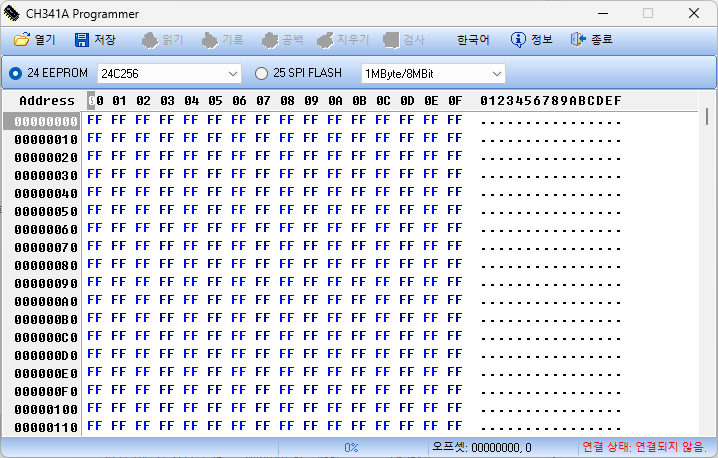This screenshot has height=458, width=718.
Task: Click the 저장 (Save) floppy disk icon
Action: (x=82, y=40)
